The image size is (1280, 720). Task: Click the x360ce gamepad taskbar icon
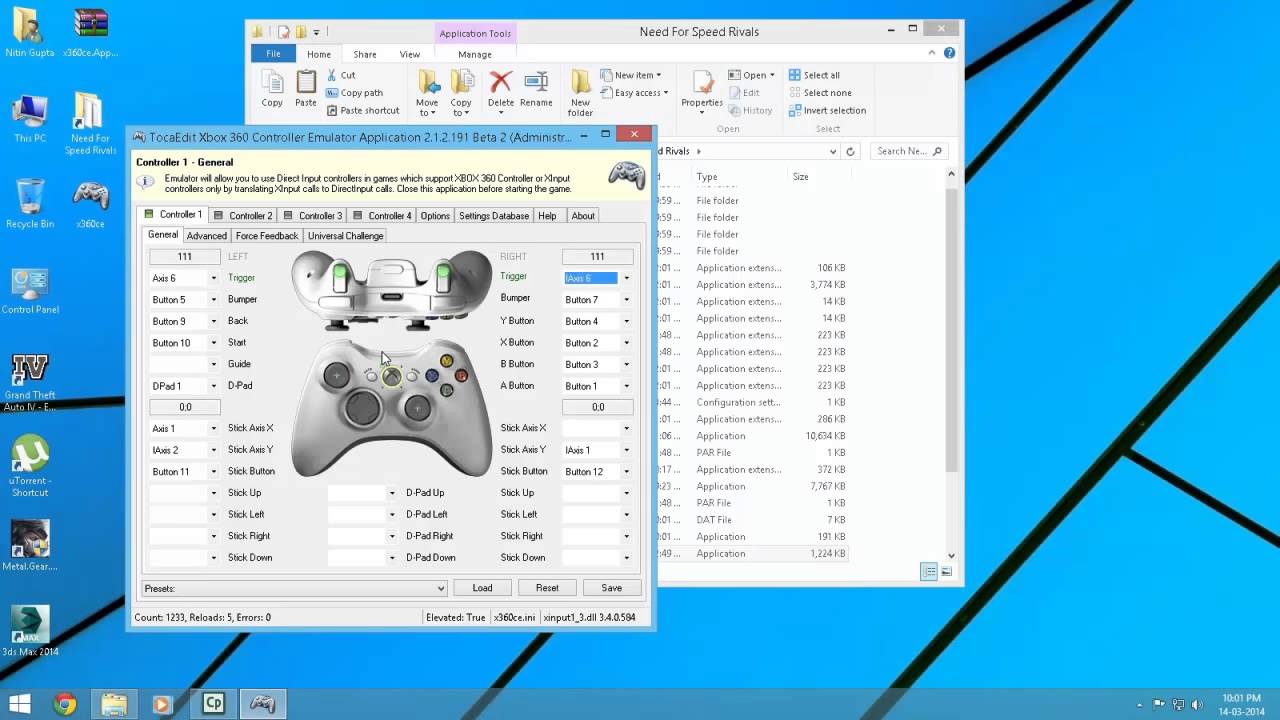(262, 704)
